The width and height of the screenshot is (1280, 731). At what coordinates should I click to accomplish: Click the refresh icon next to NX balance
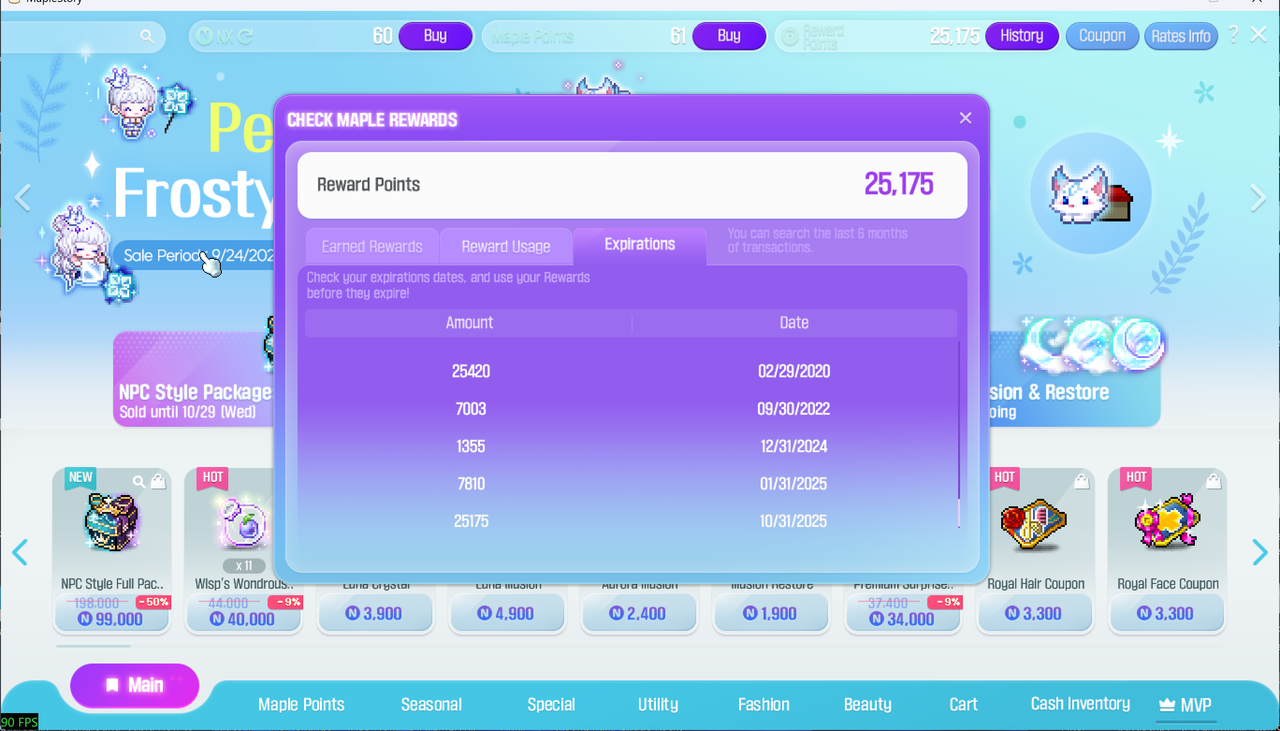coord(245,36)
